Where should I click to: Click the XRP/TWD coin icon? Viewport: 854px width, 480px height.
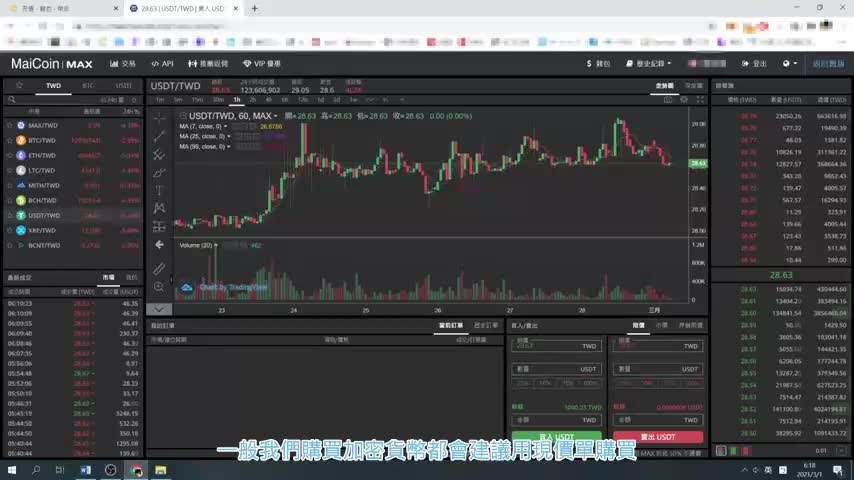[21, 230]
